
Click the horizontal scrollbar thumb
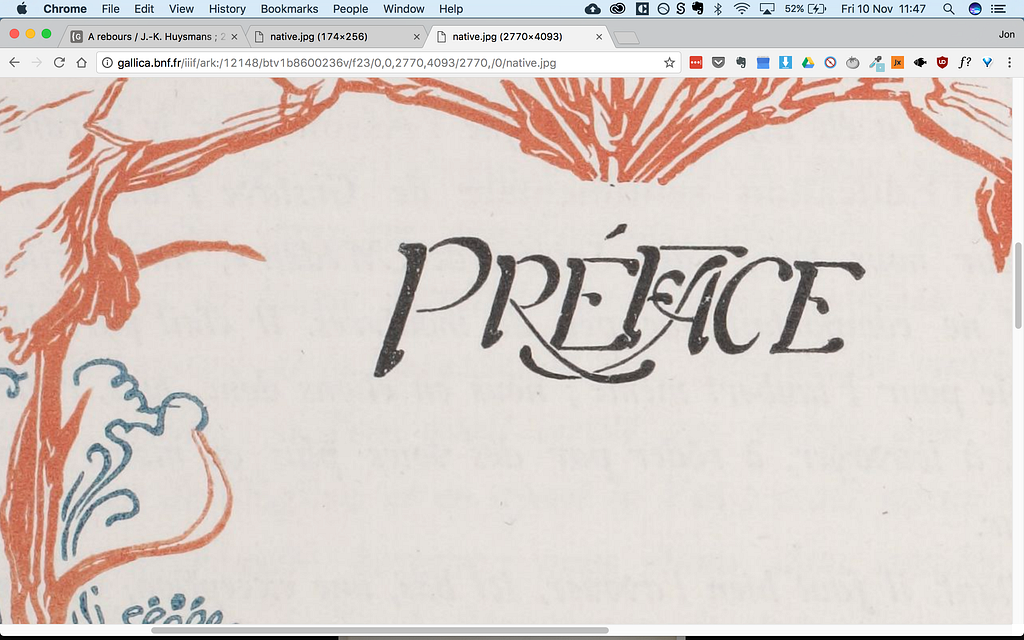coord(379,630)
